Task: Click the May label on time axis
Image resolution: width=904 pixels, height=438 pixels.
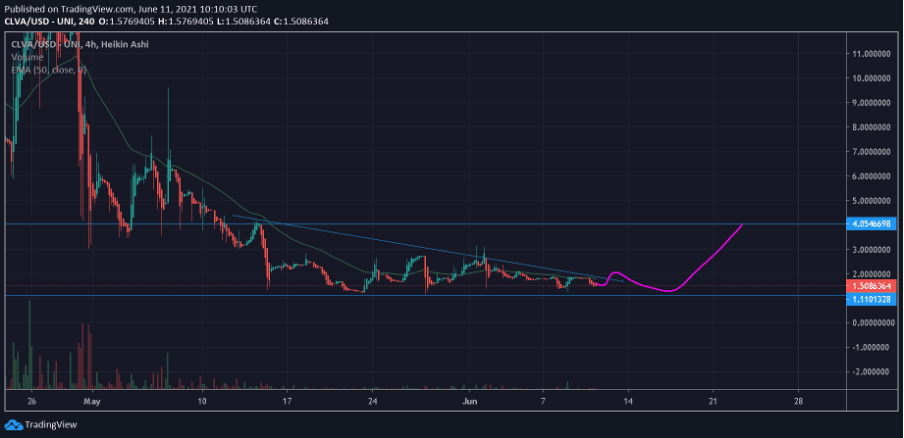Action: pos(92,401)
